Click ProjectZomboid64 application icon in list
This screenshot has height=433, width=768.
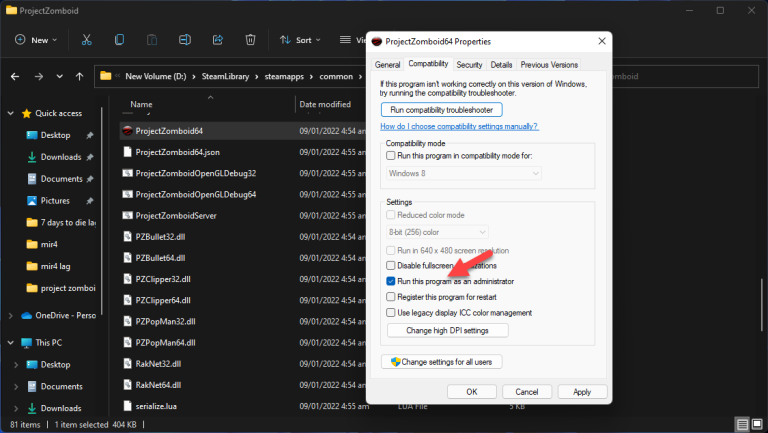pos(127,131)
